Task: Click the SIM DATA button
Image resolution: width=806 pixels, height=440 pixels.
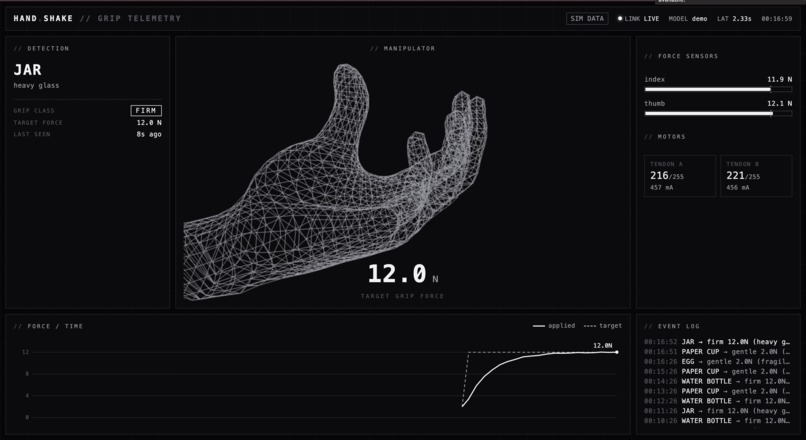Action: point(587,19)
